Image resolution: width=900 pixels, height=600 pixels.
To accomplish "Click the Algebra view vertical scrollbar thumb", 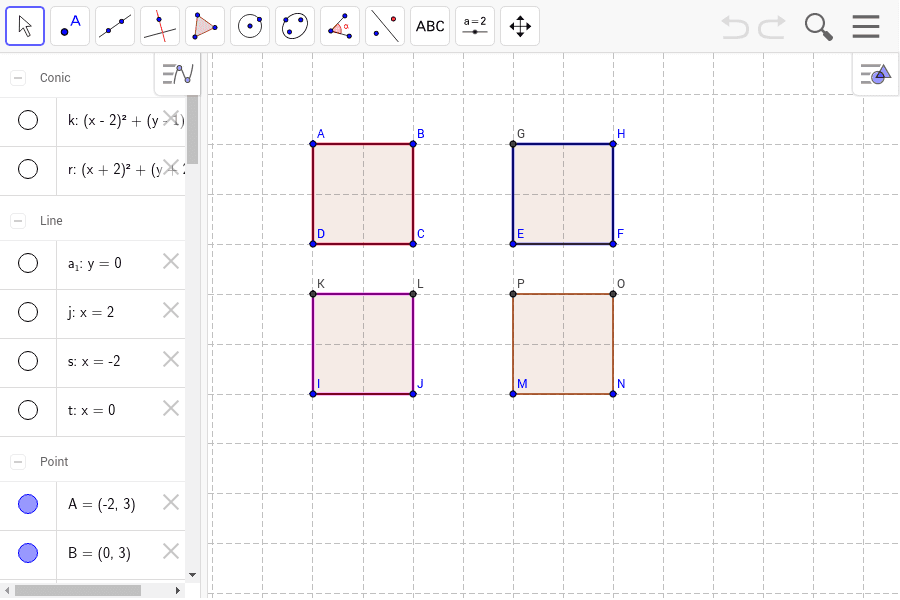I will (x=192, y=130).
